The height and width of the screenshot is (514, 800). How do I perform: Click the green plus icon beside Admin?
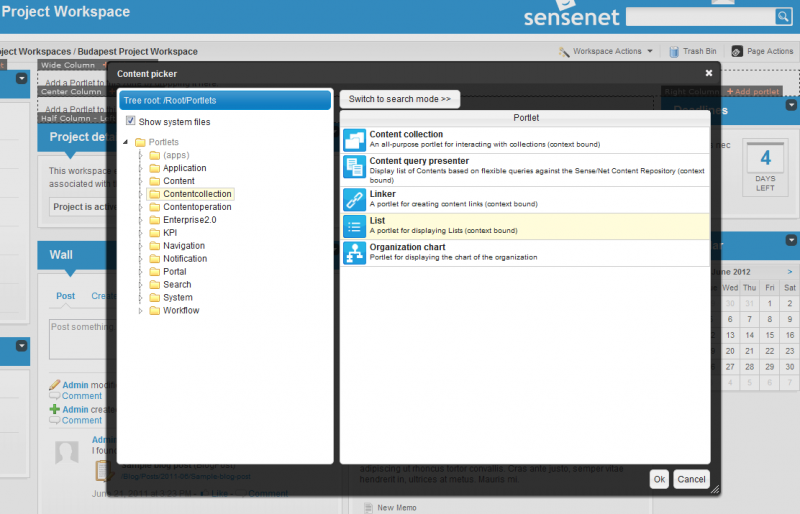(55, 409)
